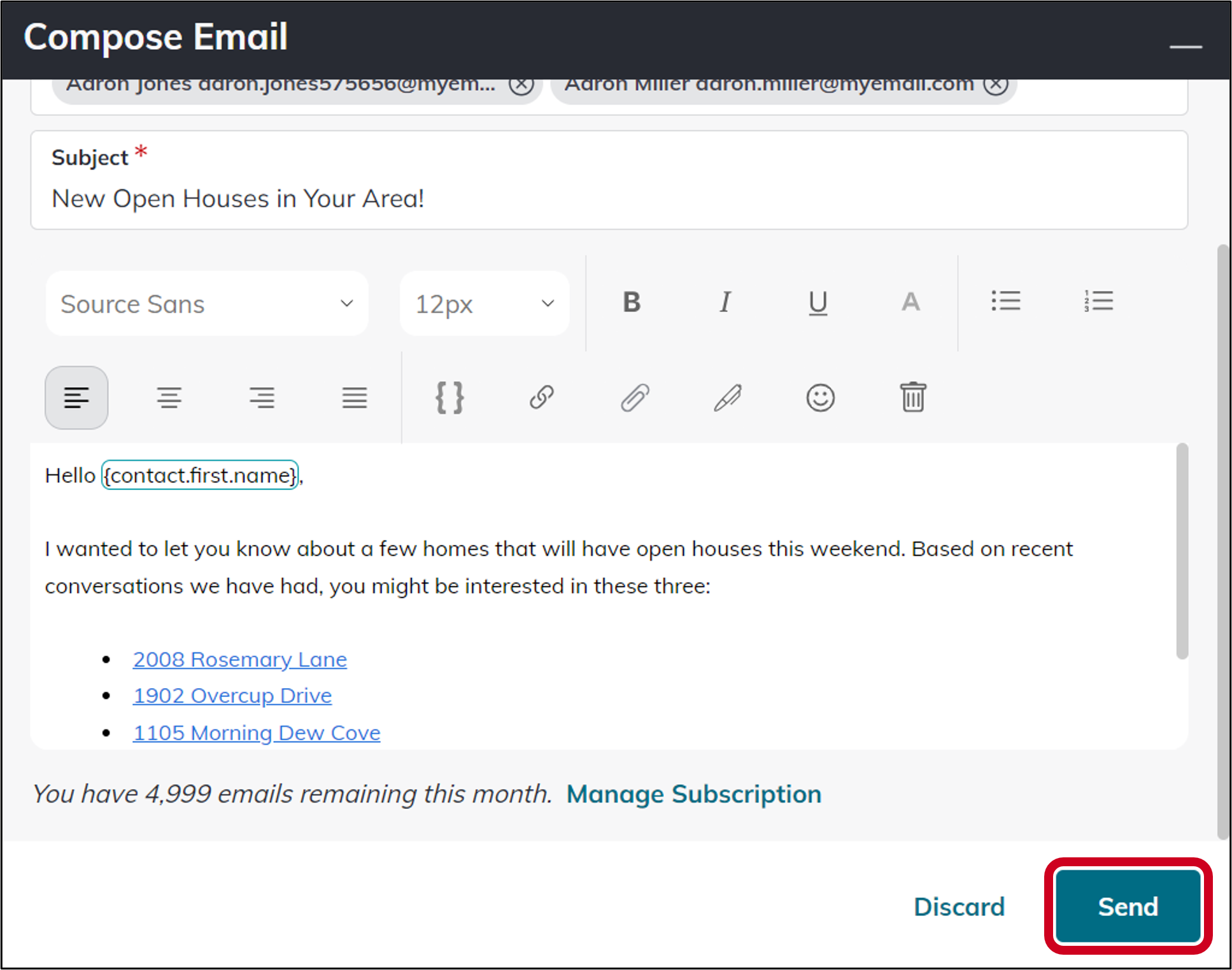Insert a merge field with curly braces icon
Viewport: 1232px width, 970px height.
click(x=450, y=398)
